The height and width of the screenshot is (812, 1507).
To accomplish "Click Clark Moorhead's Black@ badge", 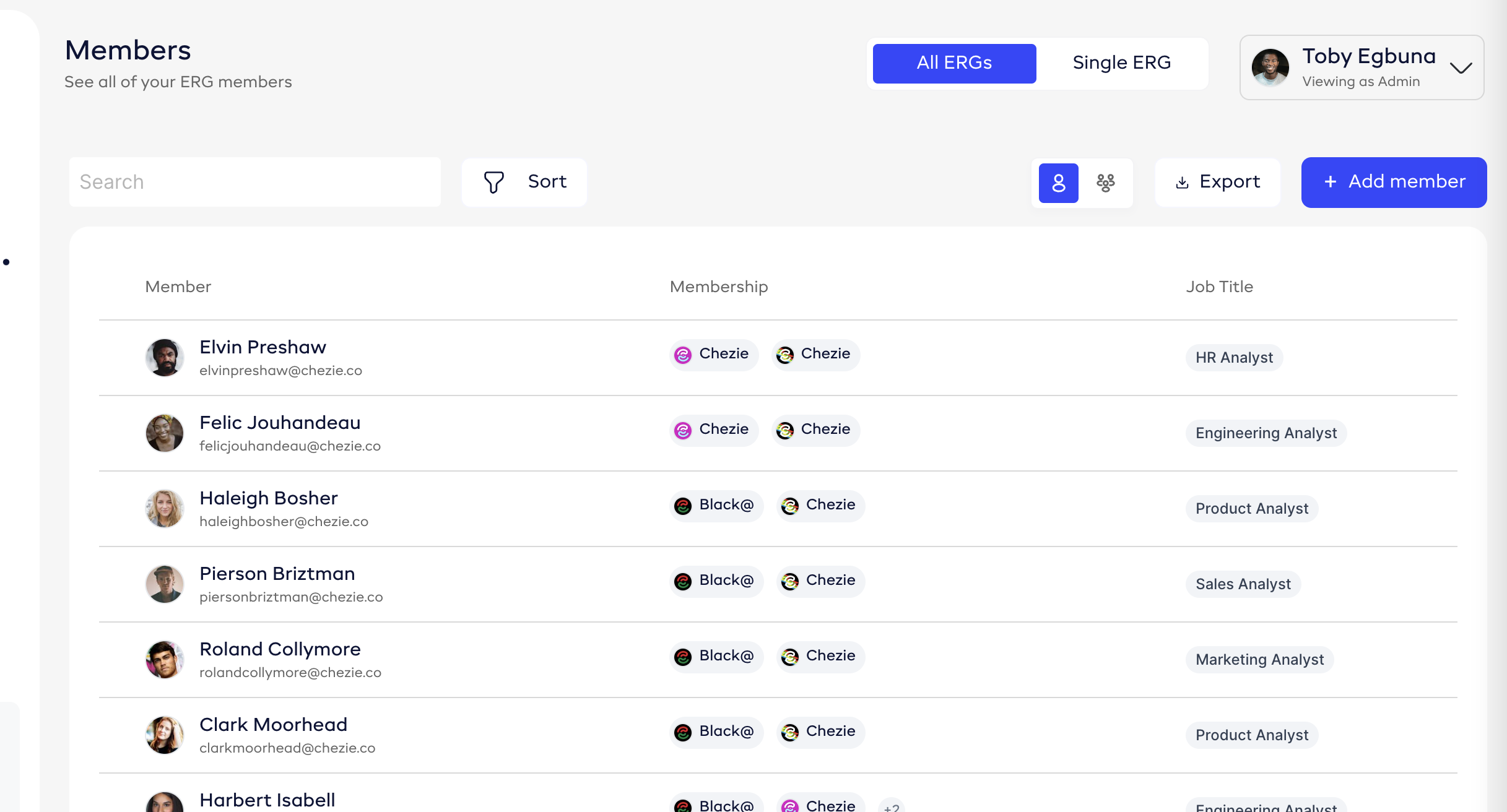I will [716, 732].
